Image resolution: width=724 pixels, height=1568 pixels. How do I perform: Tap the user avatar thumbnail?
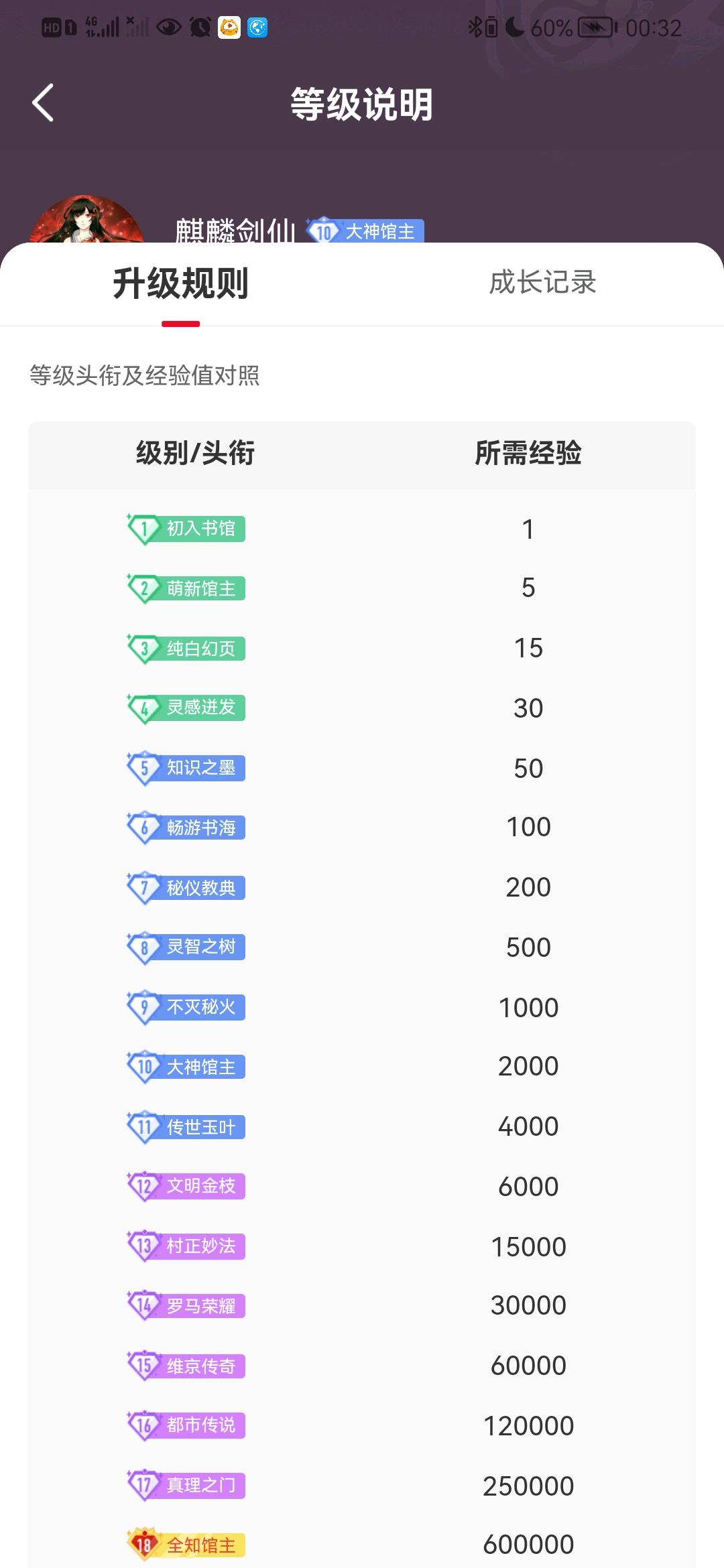coord(86,220)
